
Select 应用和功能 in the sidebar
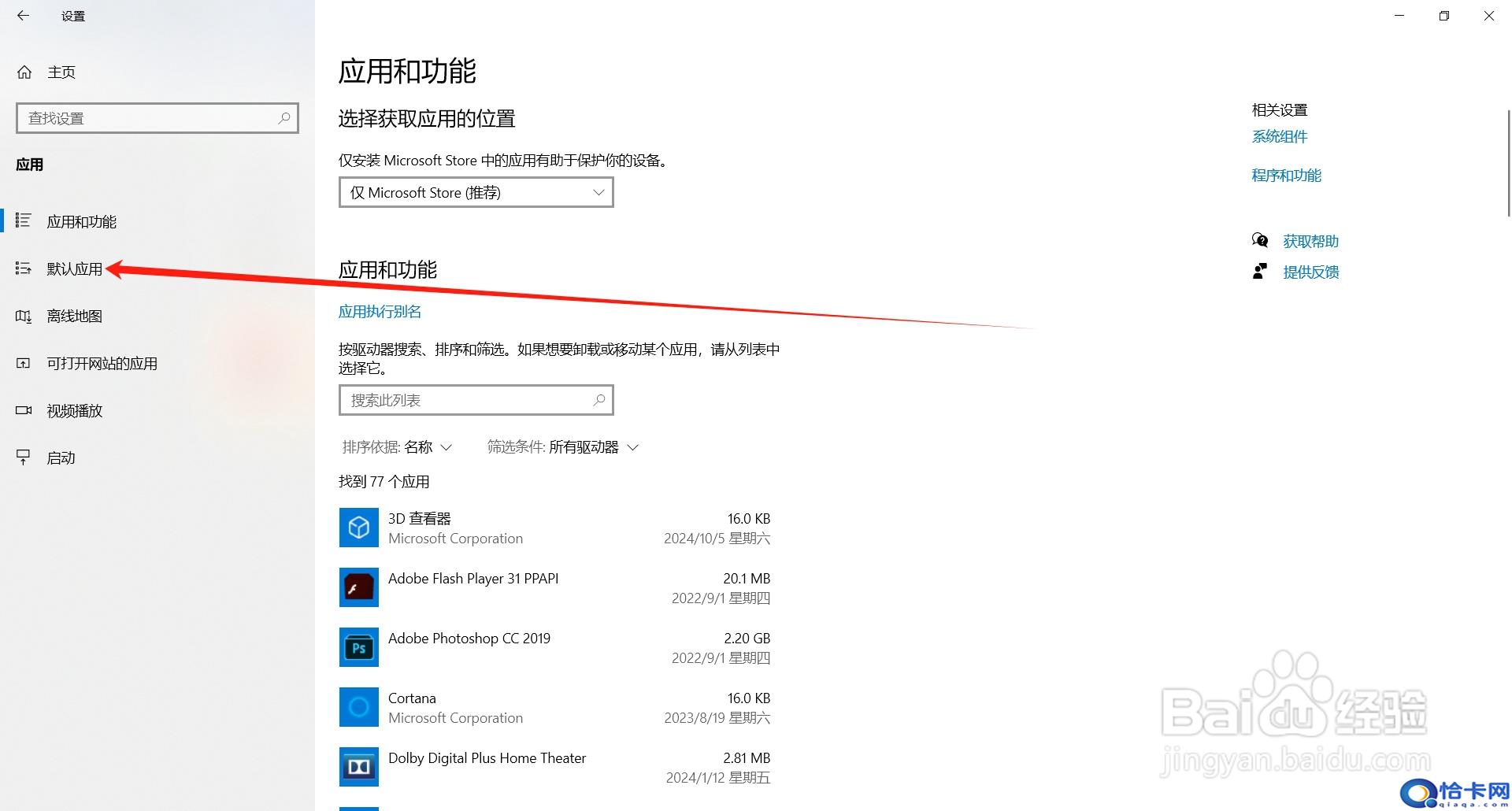coord(157,221)
